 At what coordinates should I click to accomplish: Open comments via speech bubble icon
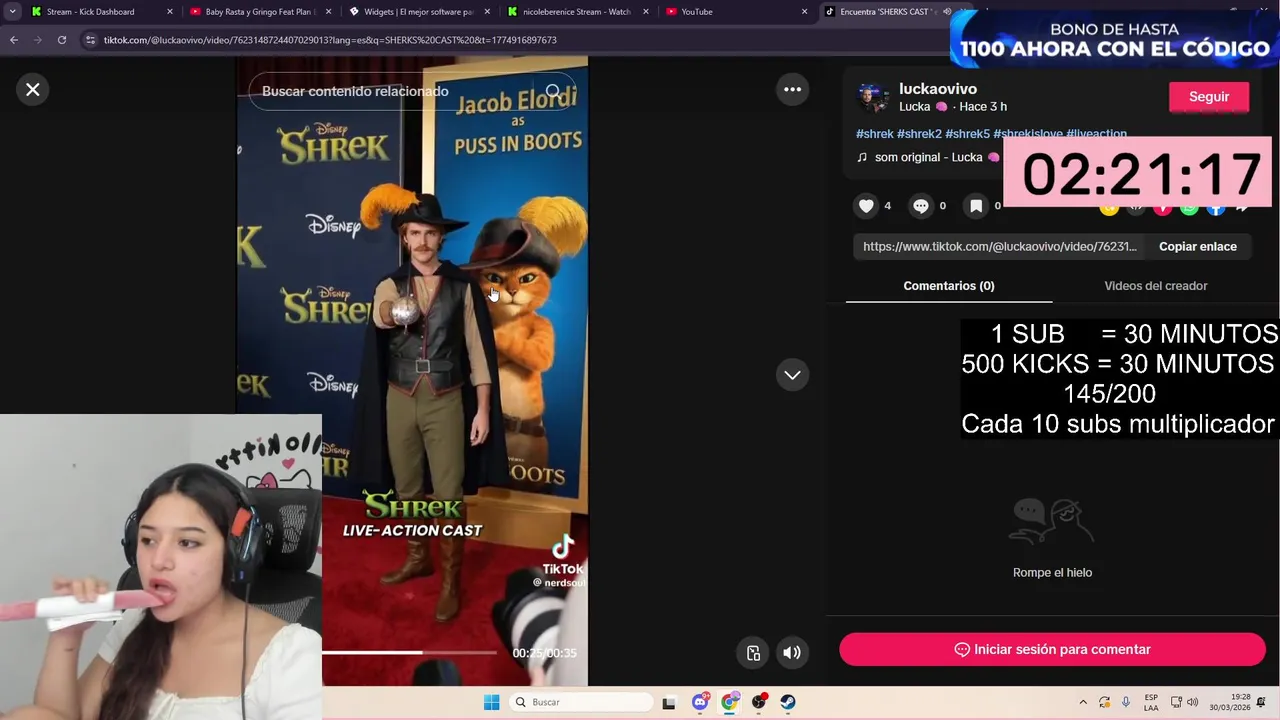tap(921, 206)
